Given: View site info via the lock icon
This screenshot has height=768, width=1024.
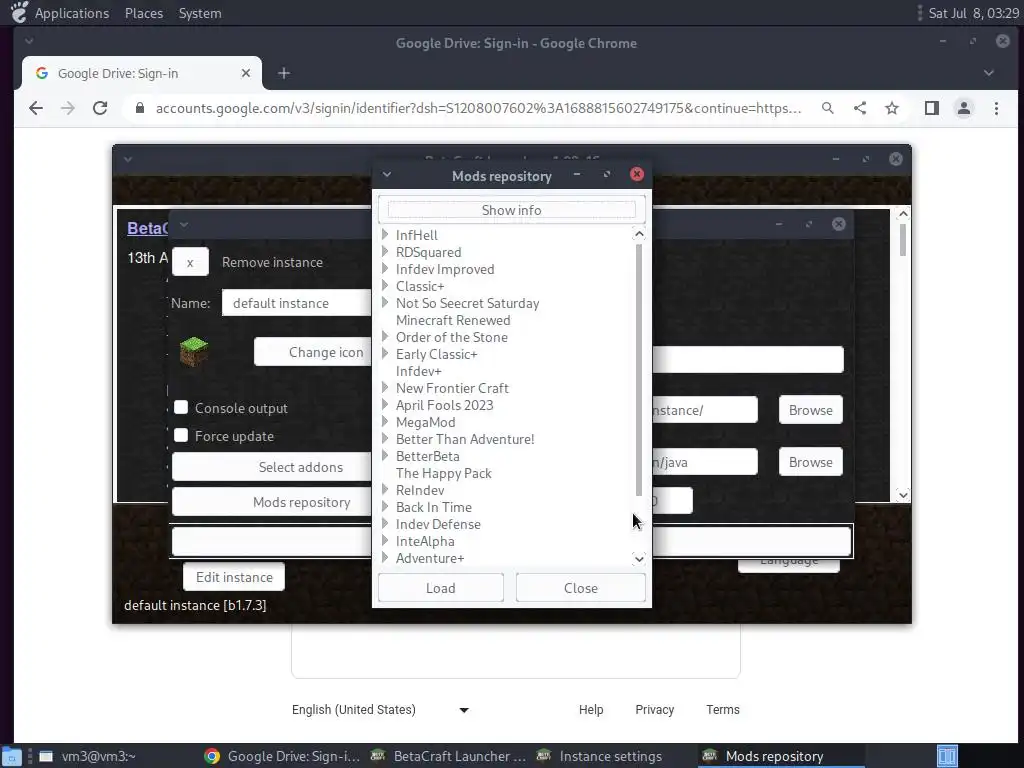Looking at the screenshot, I should click(x=140, y=108).
